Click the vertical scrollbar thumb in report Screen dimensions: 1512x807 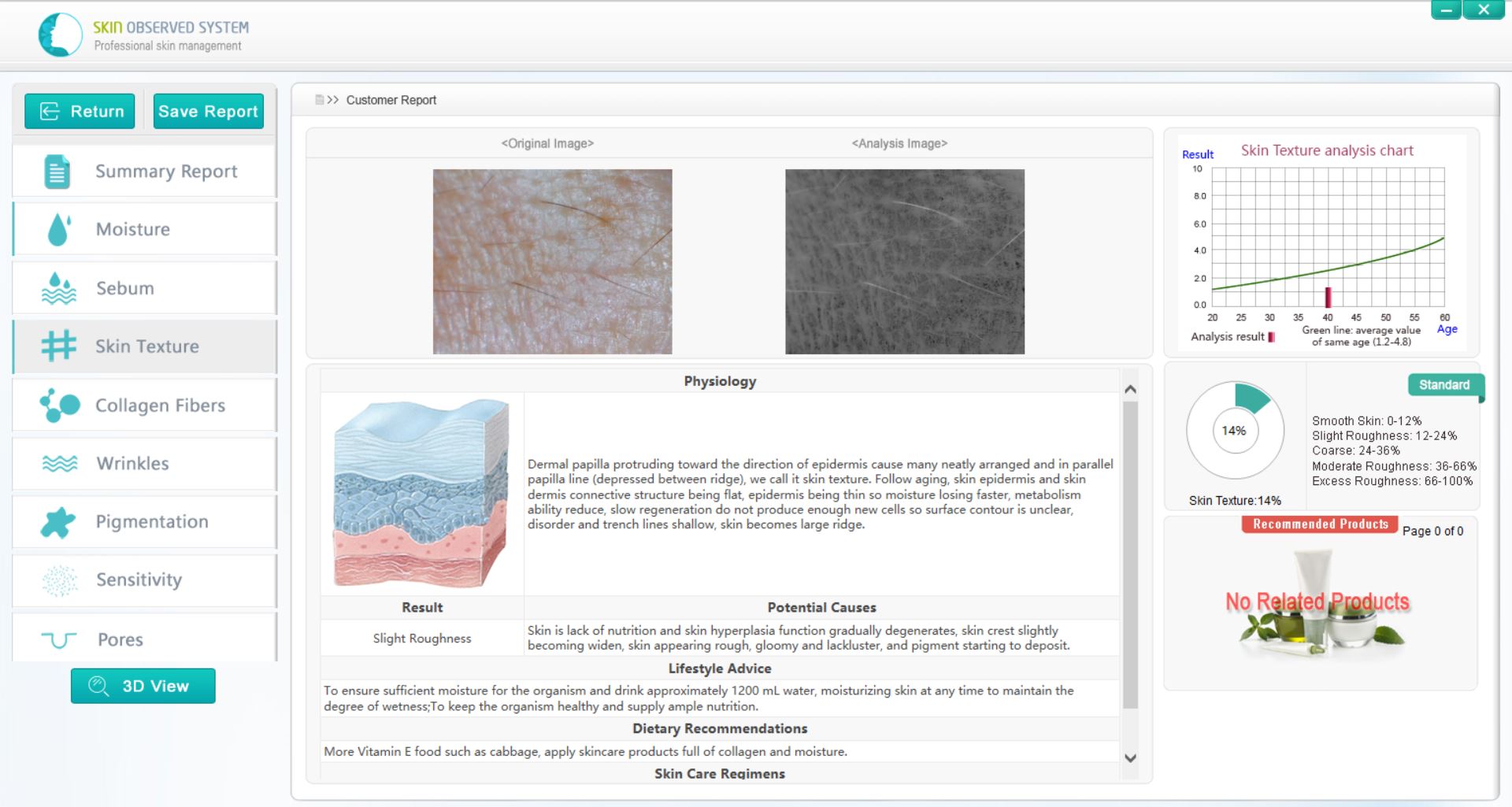(1130, 551)
